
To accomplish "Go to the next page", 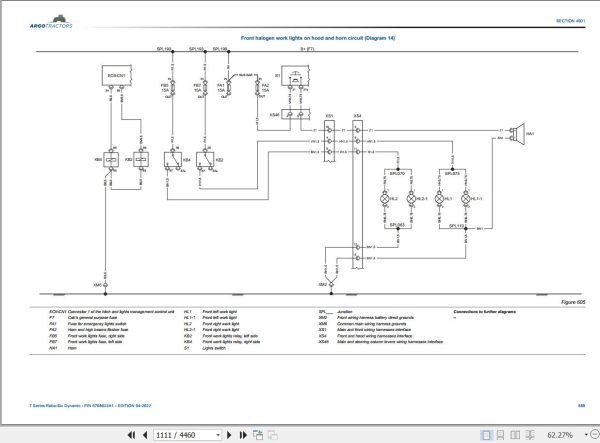I will (x=229, y=435).
